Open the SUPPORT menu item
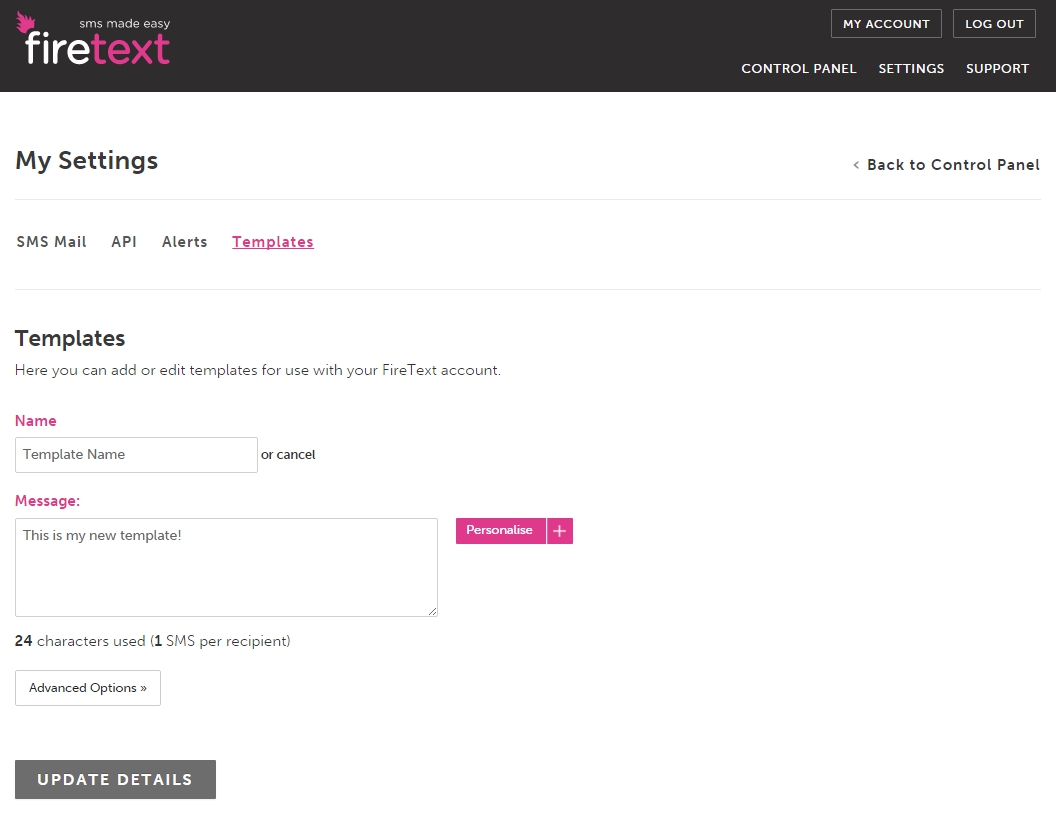This screenshot has width=1056, height=829. 997,69
